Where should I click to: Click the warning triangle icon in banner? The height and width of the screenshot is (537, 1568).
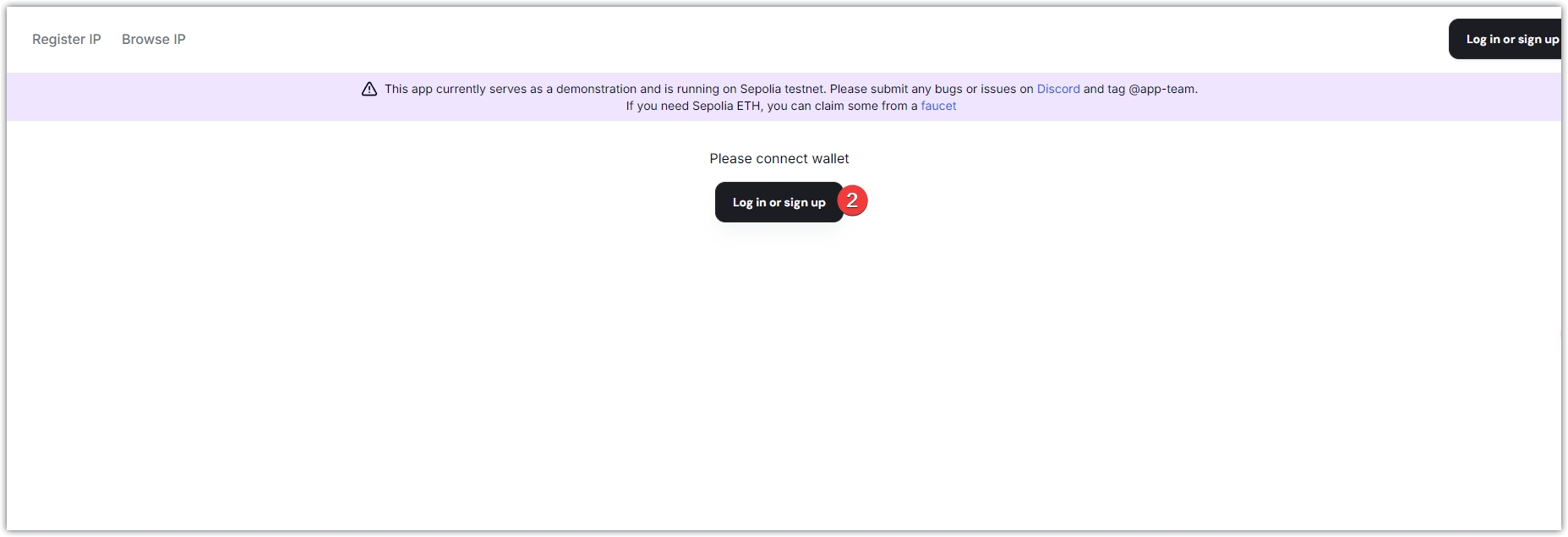click(x=369, y=89)
